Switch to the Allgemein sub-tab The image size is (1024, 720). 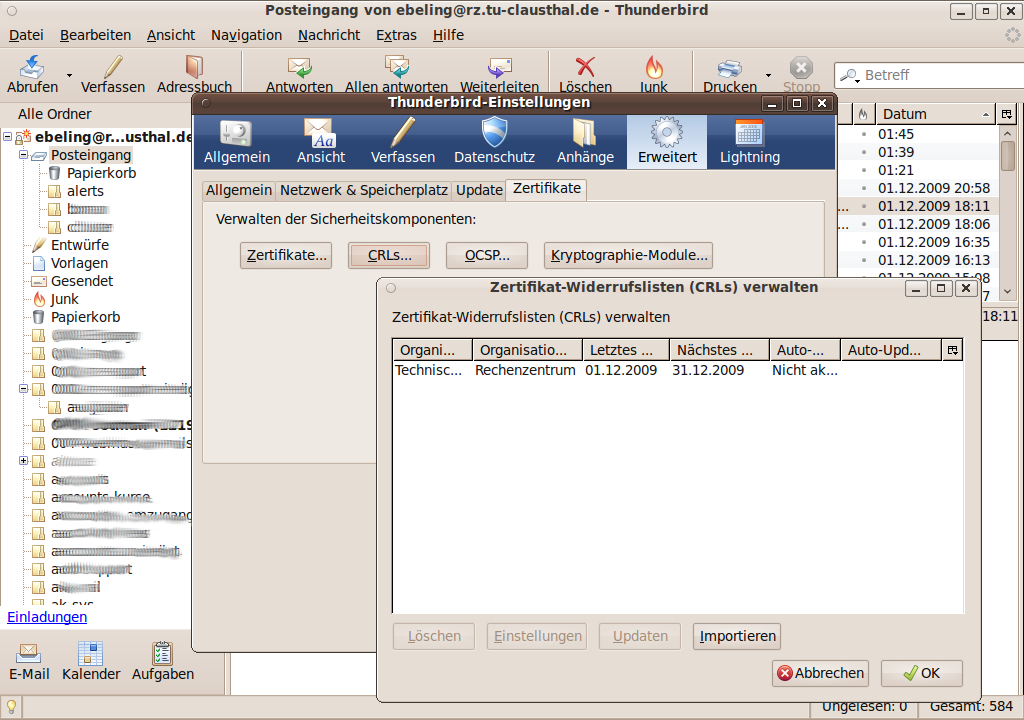coord(239,190)
